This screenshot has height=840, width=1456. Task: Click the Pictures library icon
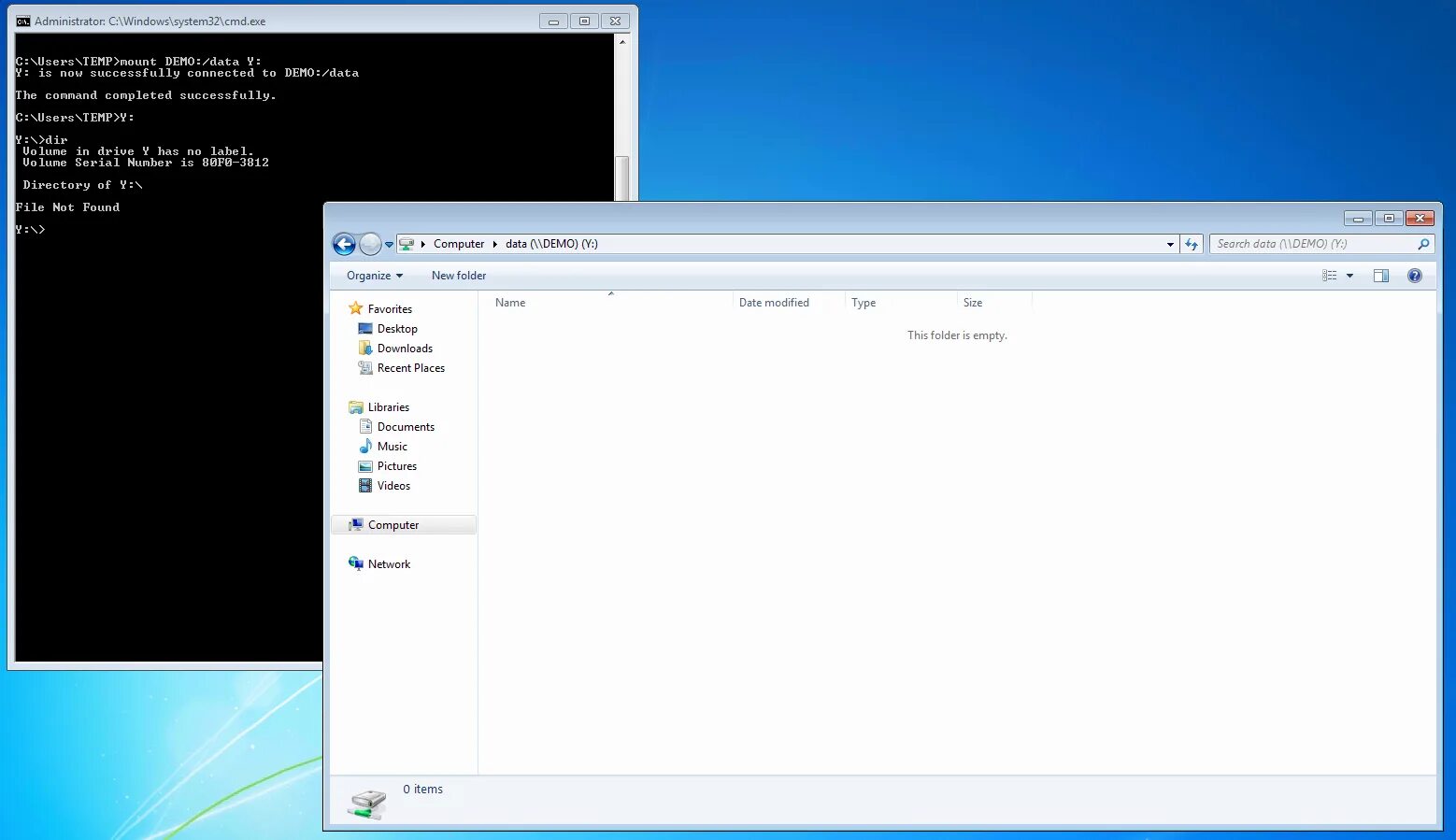[365, 466]
